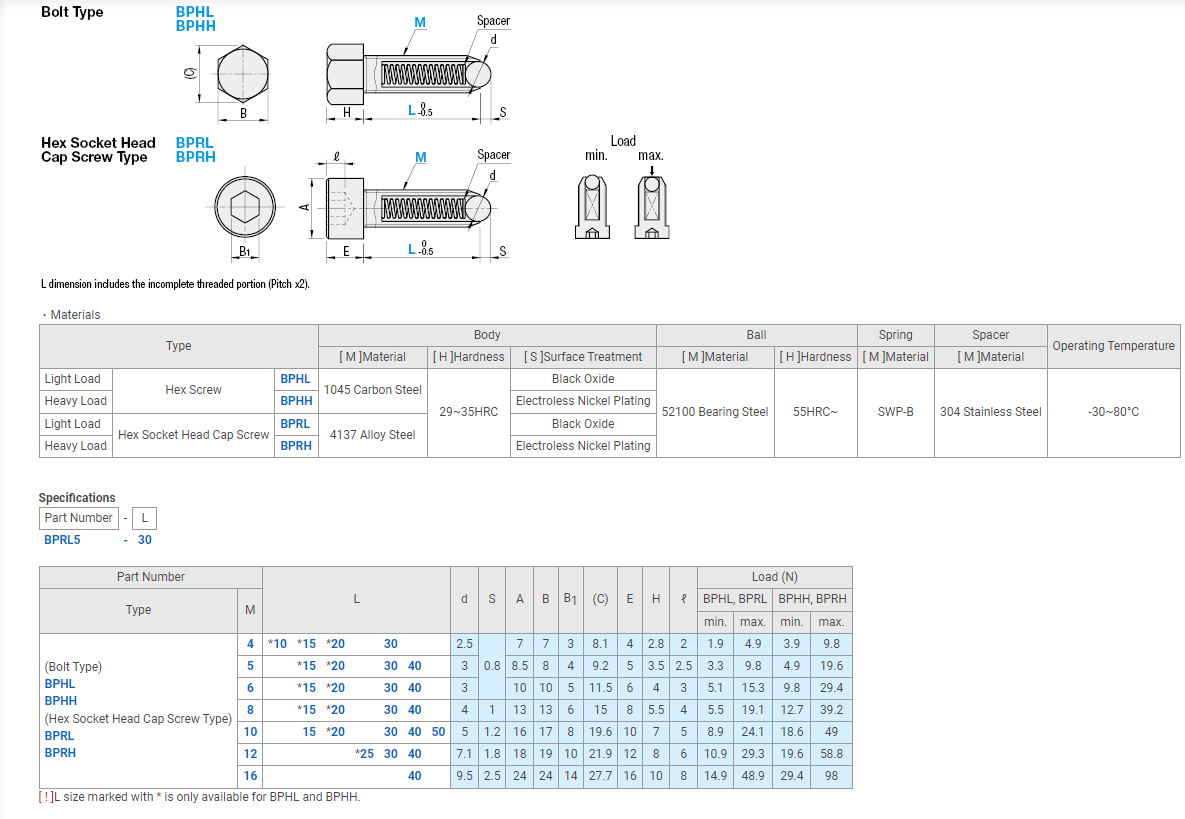Viewport: 1185px width, 819px height.
Task: Select the BPRH code beside Hex Socket Head heading
Action: 195,157
